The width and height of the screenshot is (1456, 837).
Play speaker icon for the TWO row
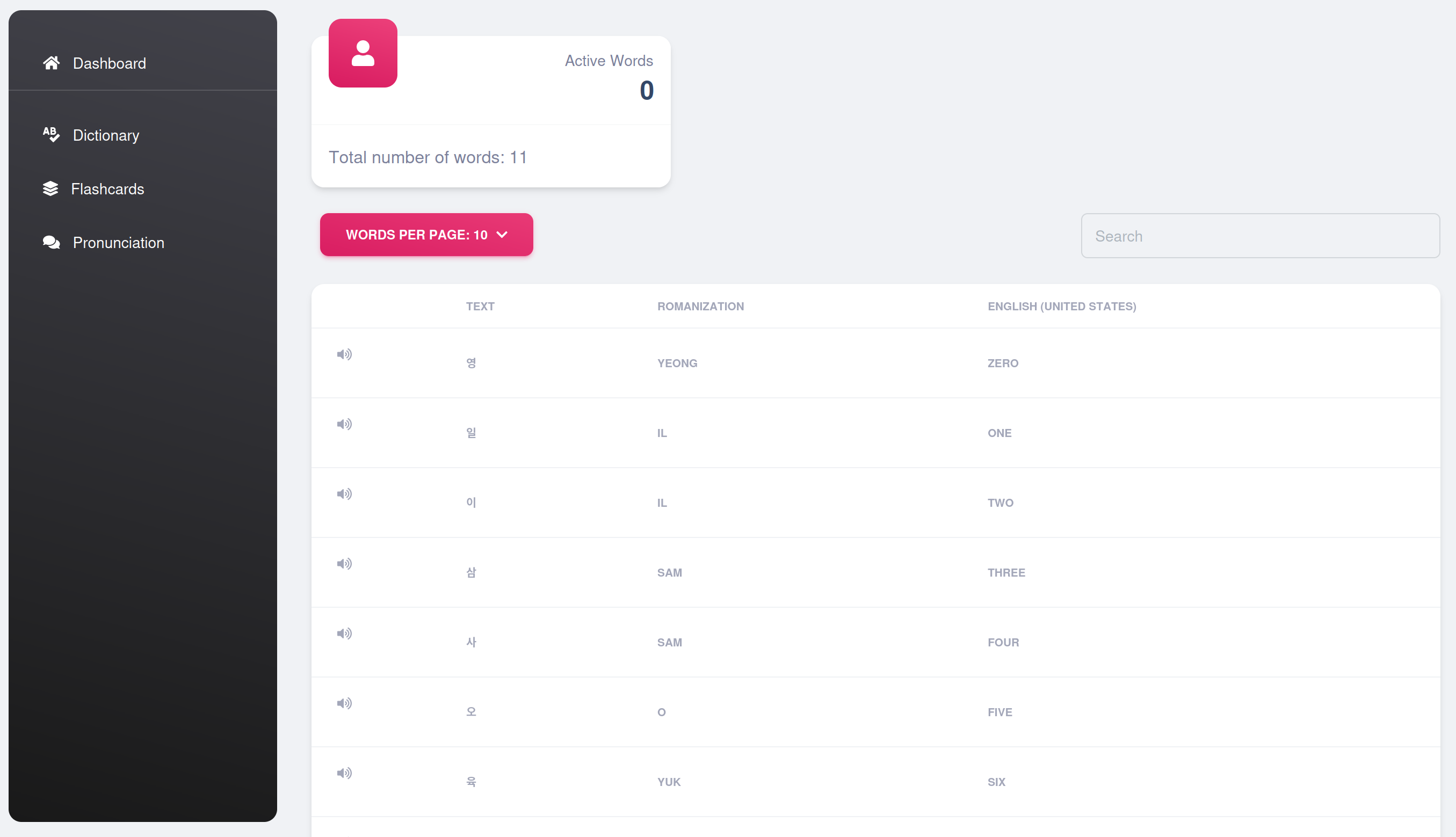pos(344,494)
